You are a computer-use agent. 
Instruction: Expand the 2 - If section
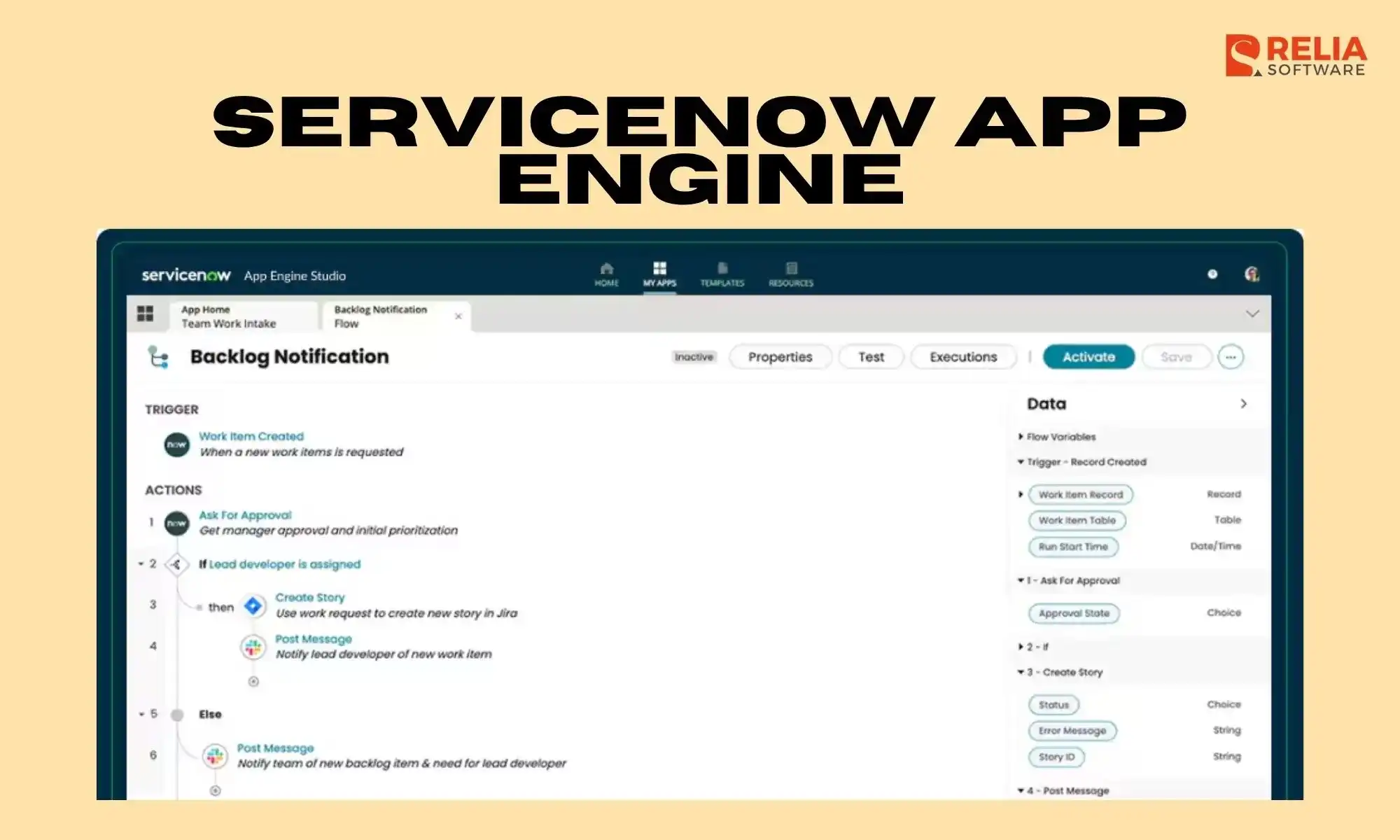pos(1021,647)
